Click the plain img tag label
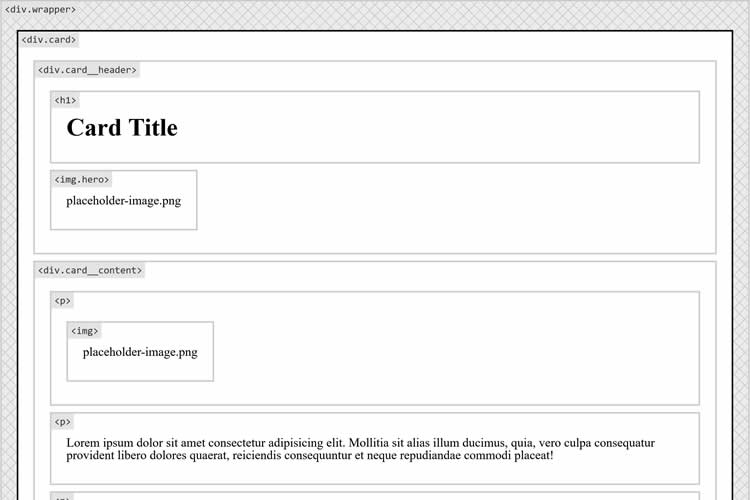 (x=83, y=331)
